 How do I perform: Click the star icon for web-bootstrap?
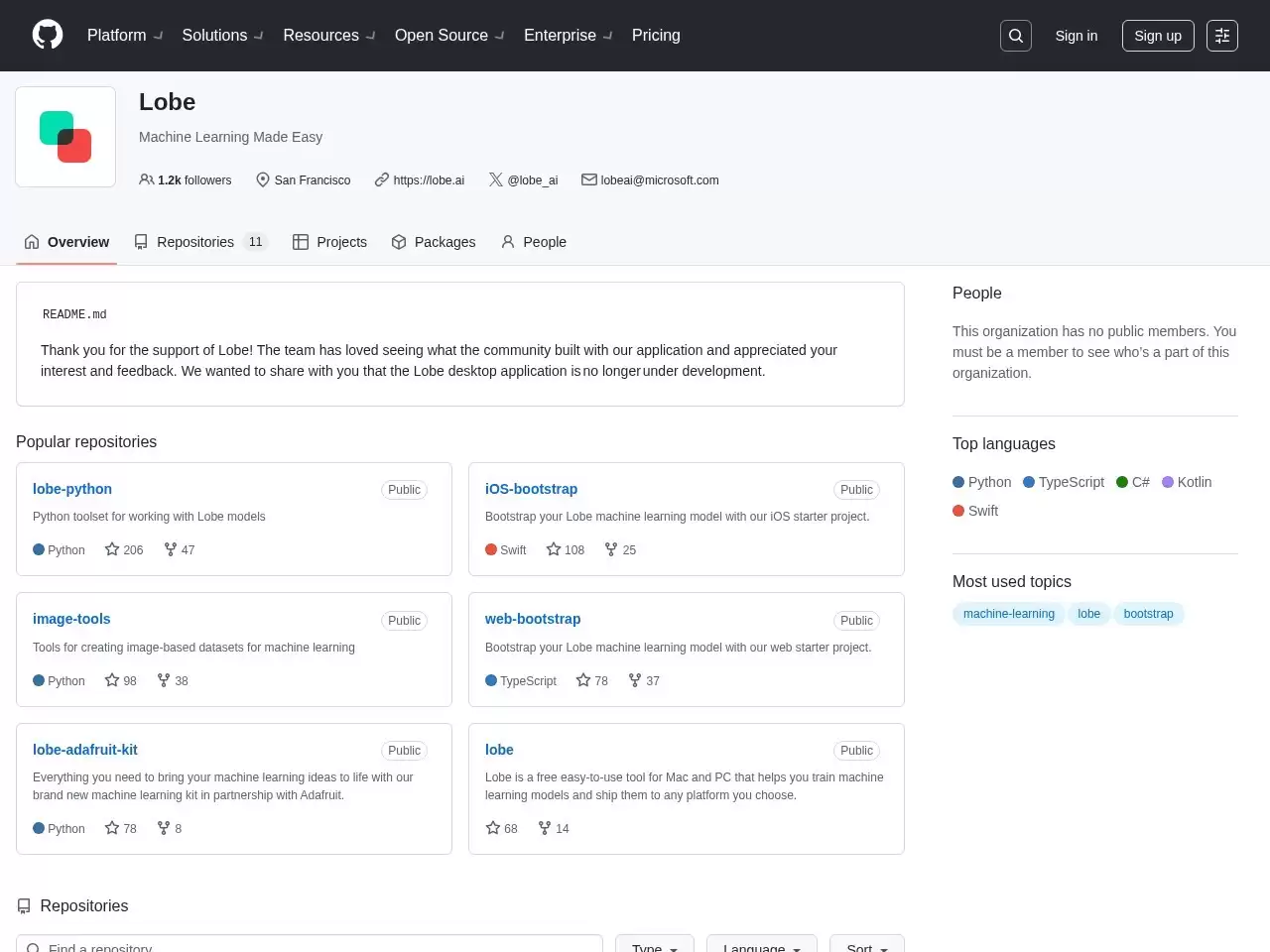pos(583,680)
